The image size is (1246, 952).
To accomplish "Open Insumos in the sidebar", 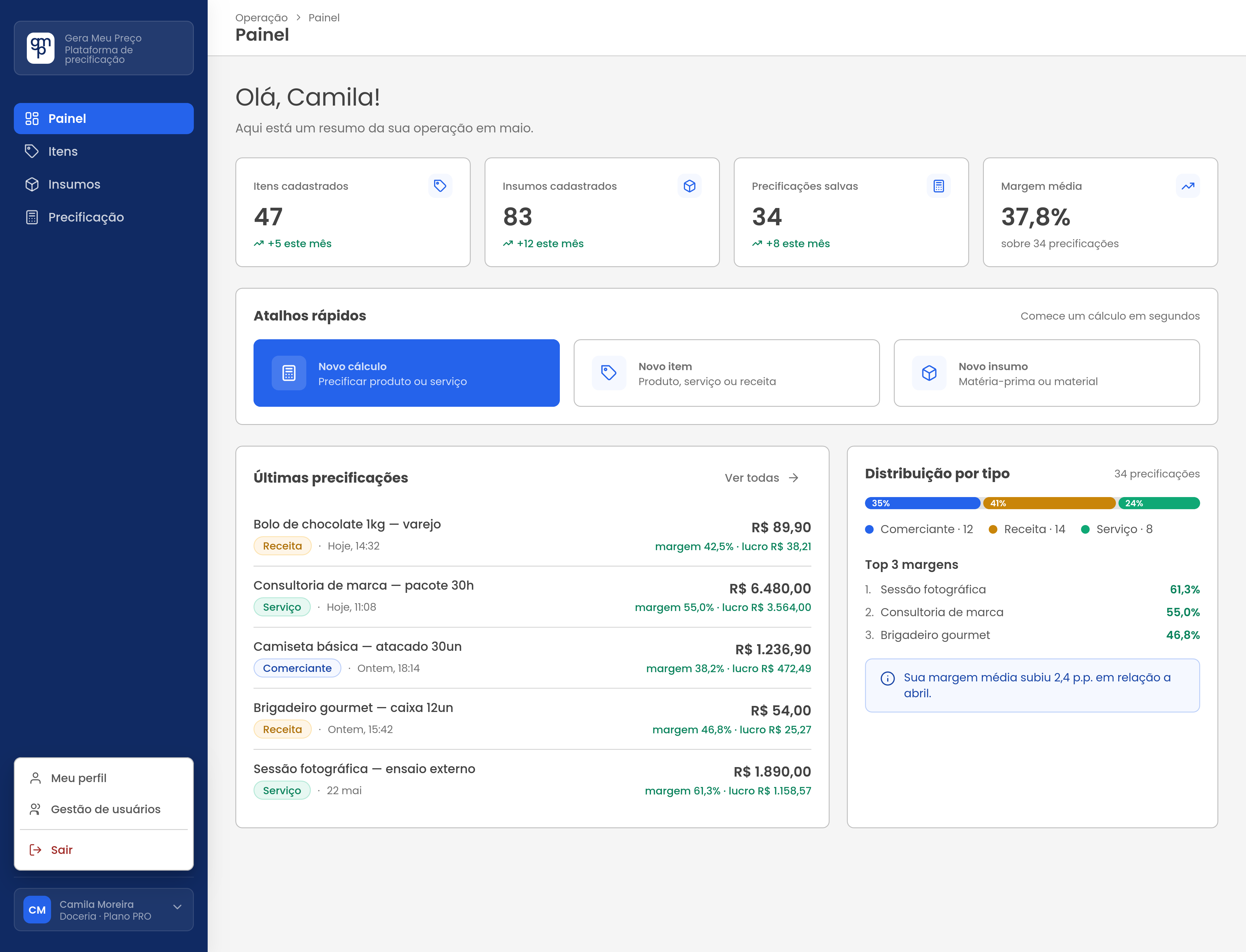I will [104, 184].
